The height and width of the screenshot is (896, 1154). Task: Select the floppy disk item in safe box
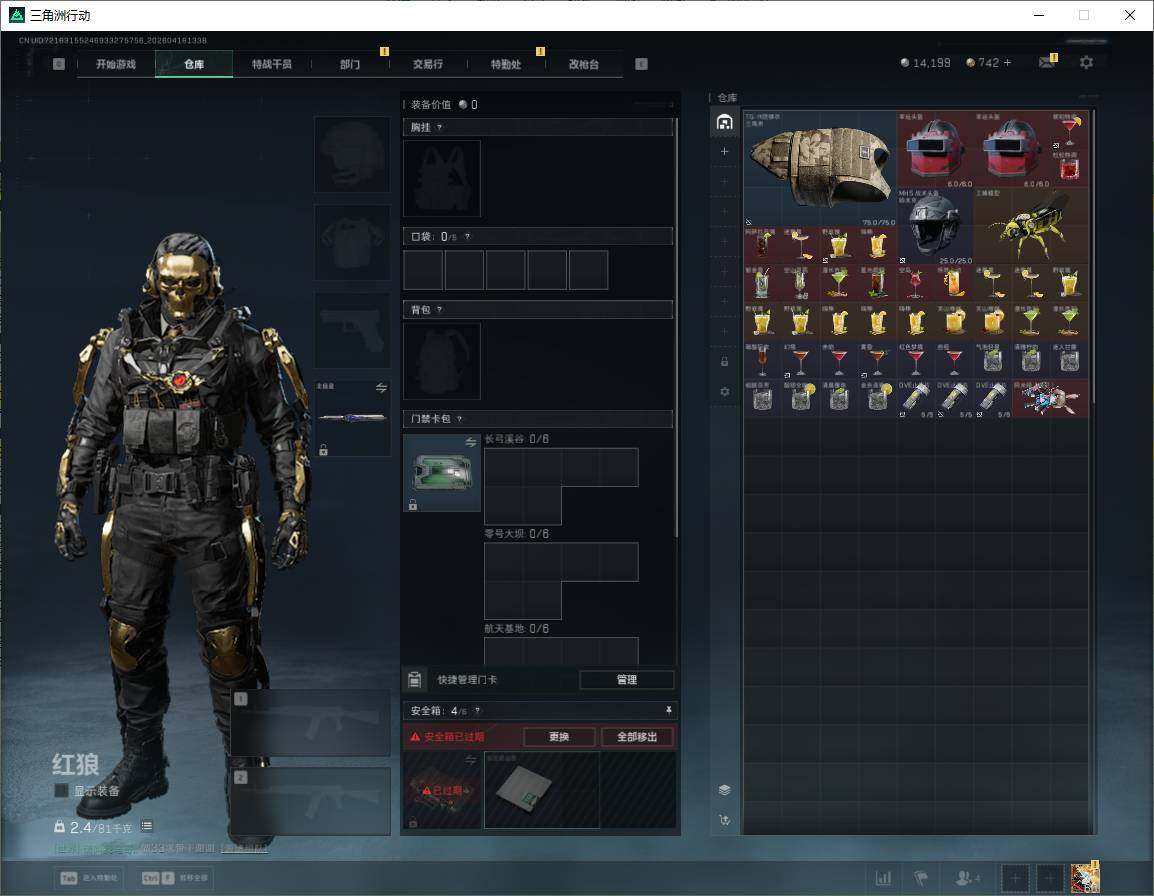[x=542, y=789]
